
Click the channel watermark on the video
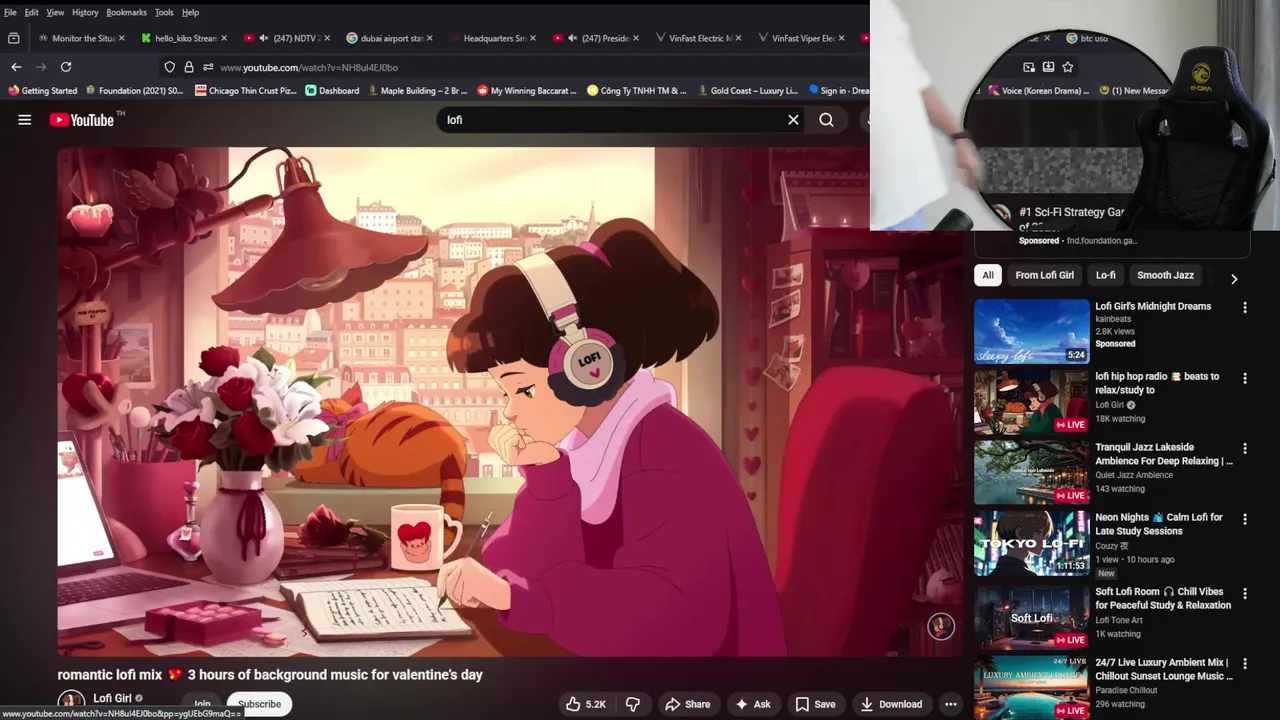tap(941, 626)
